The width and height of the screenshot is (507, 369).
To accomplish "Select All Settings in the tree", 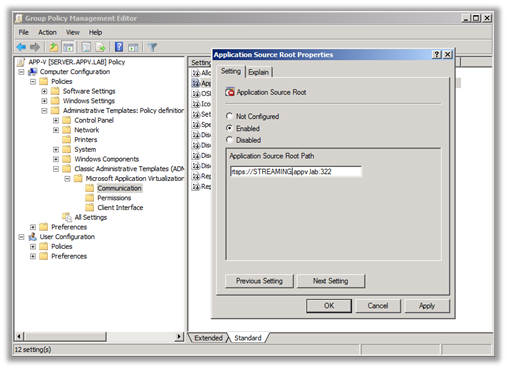I will coord(91,217).
